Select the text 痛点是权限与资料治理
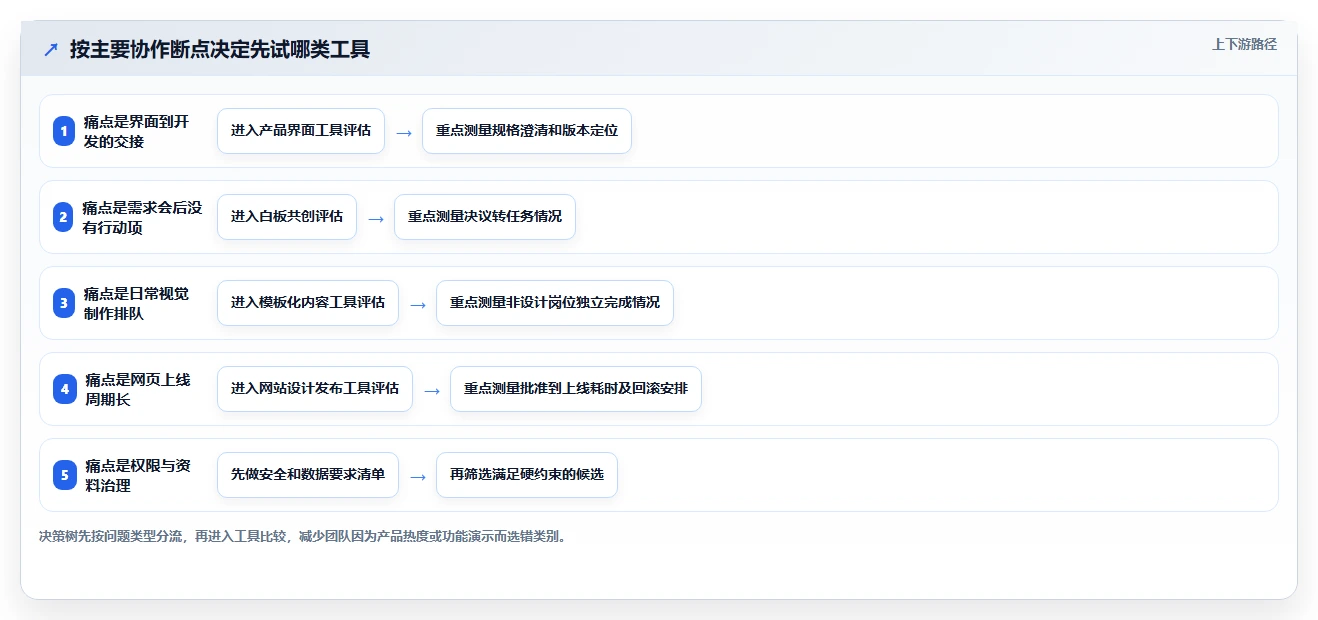The width and height of the screenshot is (1318, 620). click(137, 475)
